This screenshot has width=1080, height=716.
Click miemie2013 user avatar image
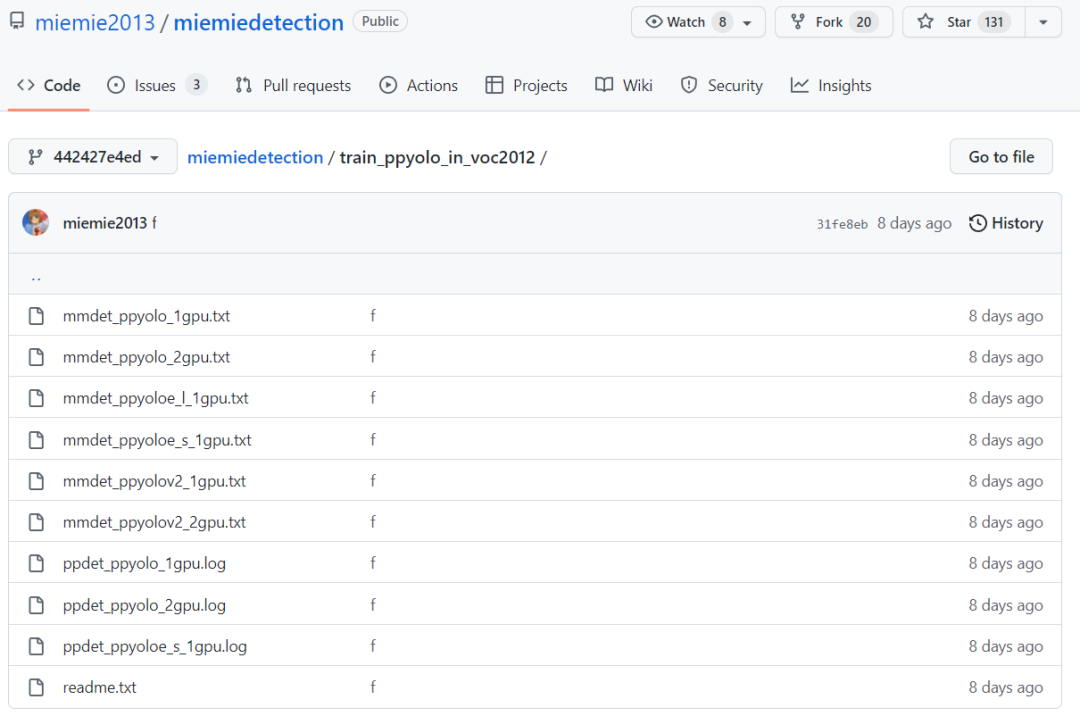pos(36,222)
